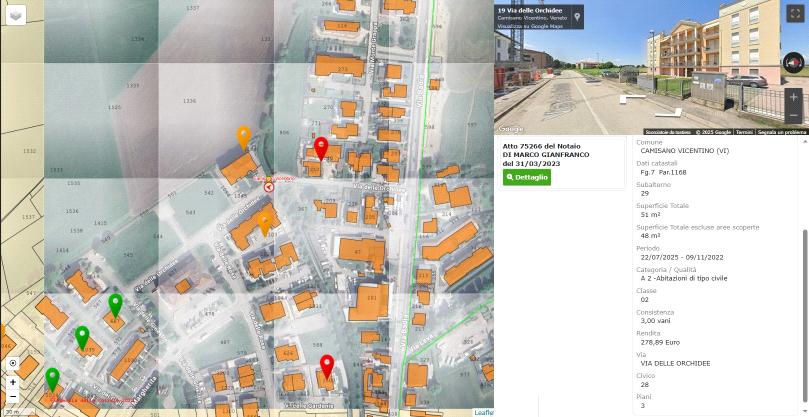
Task: Click the Leaflet attribution link
Action: click(483, 412)
